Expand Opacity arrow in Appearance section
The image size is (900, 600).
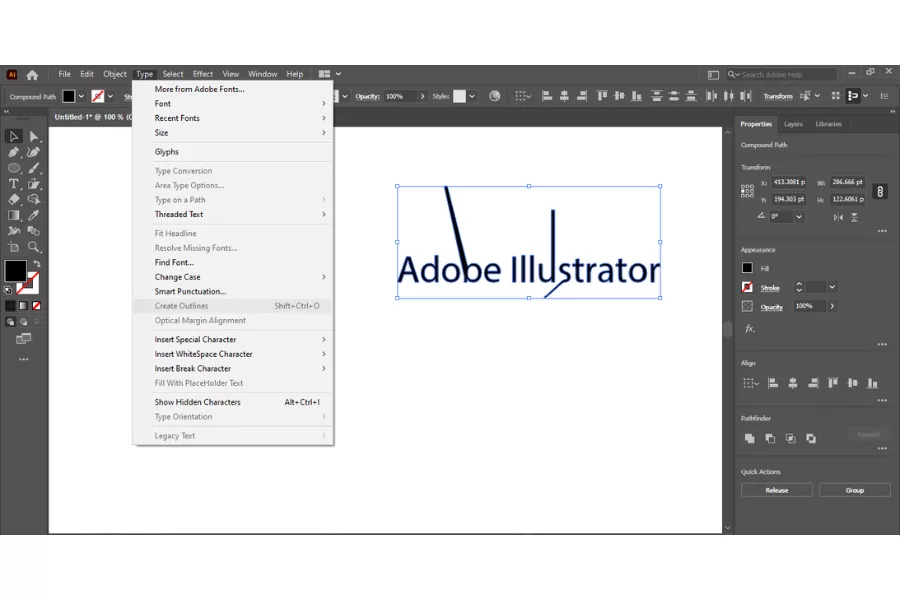[x=832, y=306]
